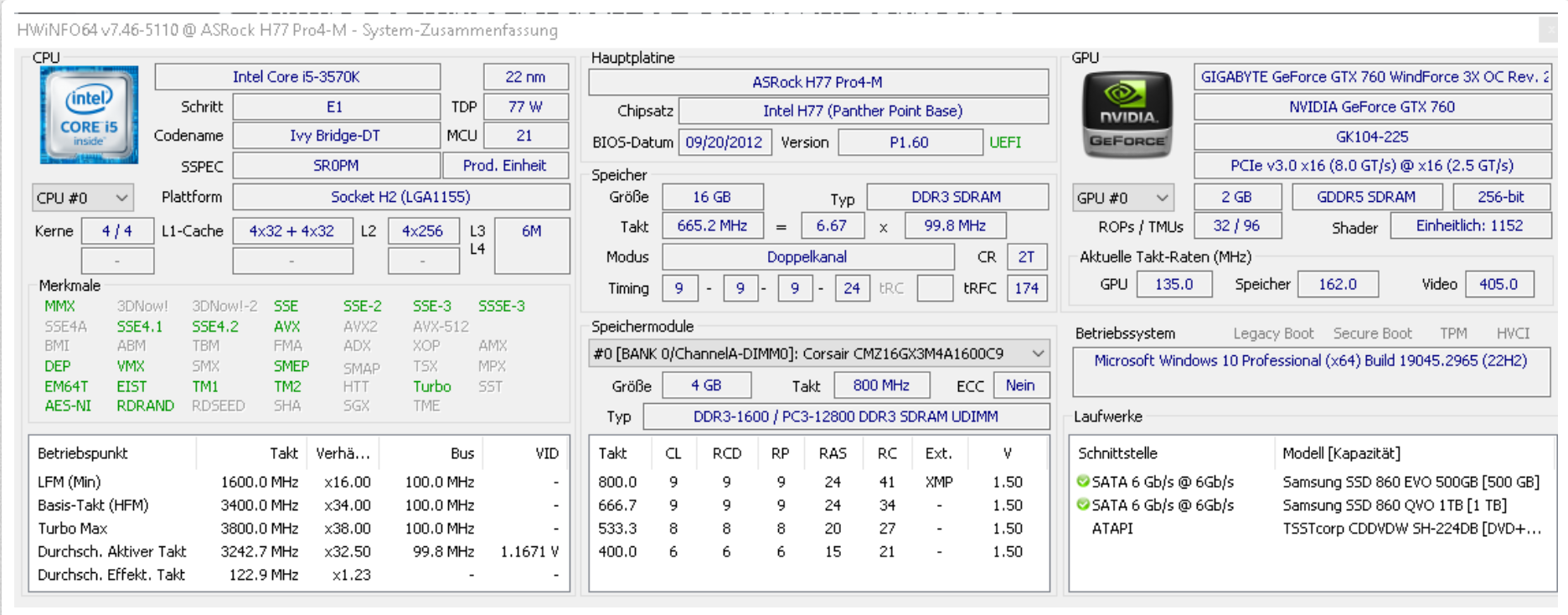Click the XMP entry in the timing table

[x=939, y=482]
